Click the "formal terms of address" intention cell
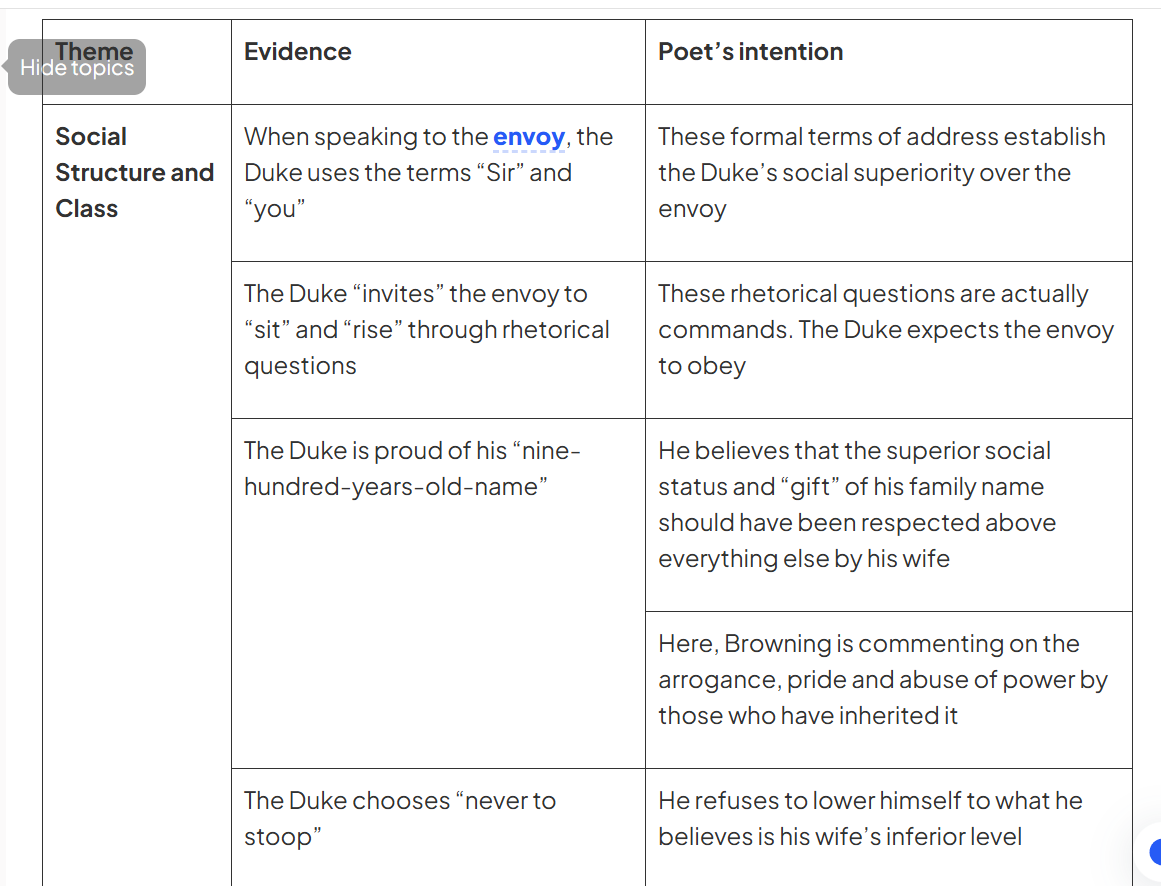 tap(881, 172)
